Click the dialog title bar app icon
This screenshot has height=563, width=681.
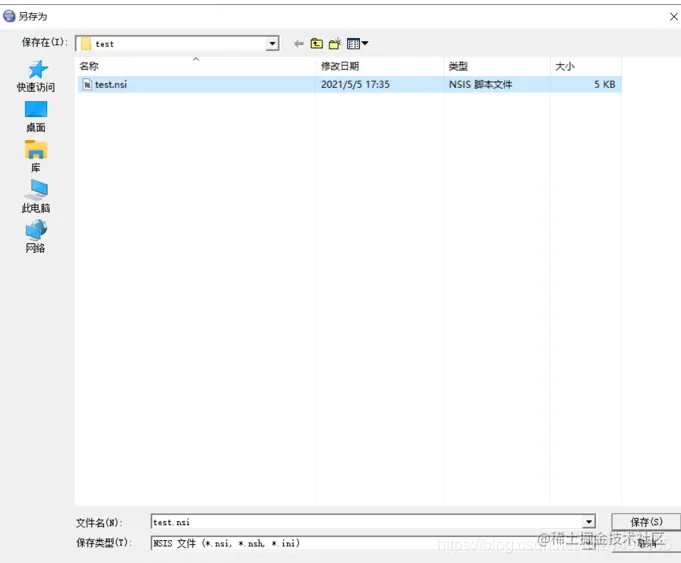pyautogui.click(x=9, y=16)
